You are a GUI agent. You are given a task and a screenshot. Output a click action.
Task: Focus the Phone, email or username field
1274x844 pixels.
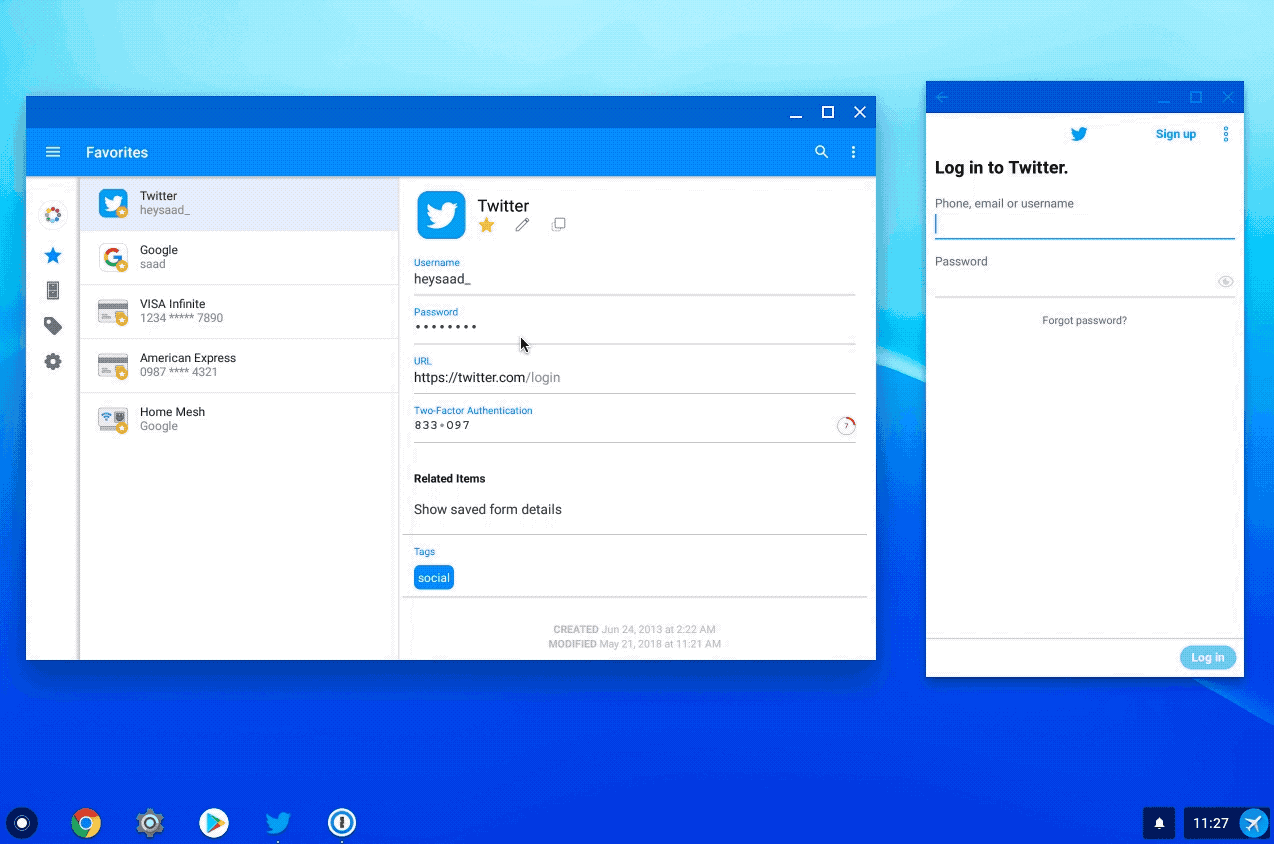[1084, 224]
